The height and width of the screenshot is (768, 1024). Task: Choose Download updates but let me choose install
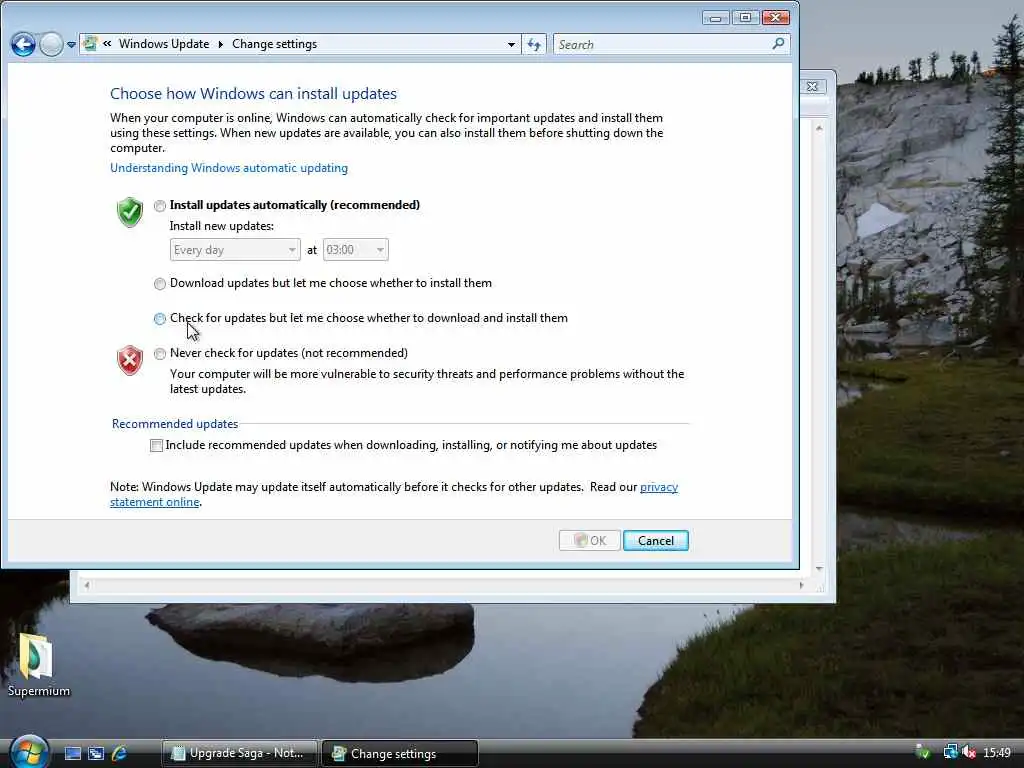pyautogui.click(x=159, y=283)
